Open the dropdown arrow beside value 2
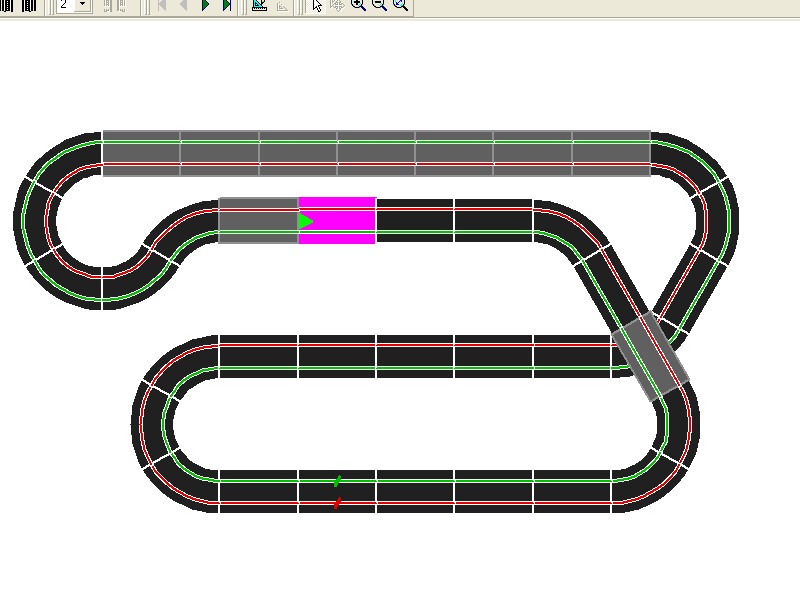 tap(82, 5)
